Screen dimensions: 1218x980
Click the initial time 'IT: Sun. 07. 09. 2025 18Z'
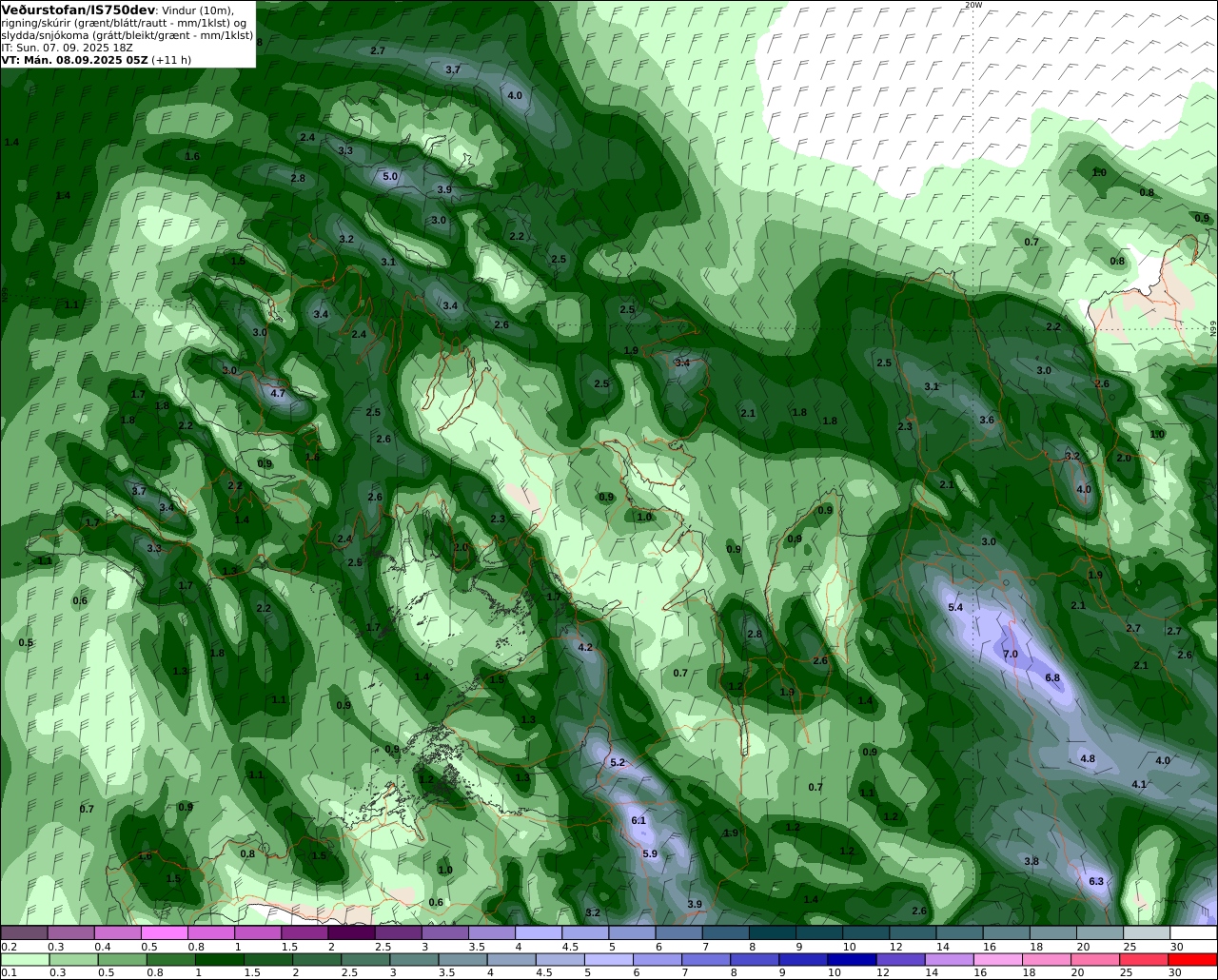point(69,47)
